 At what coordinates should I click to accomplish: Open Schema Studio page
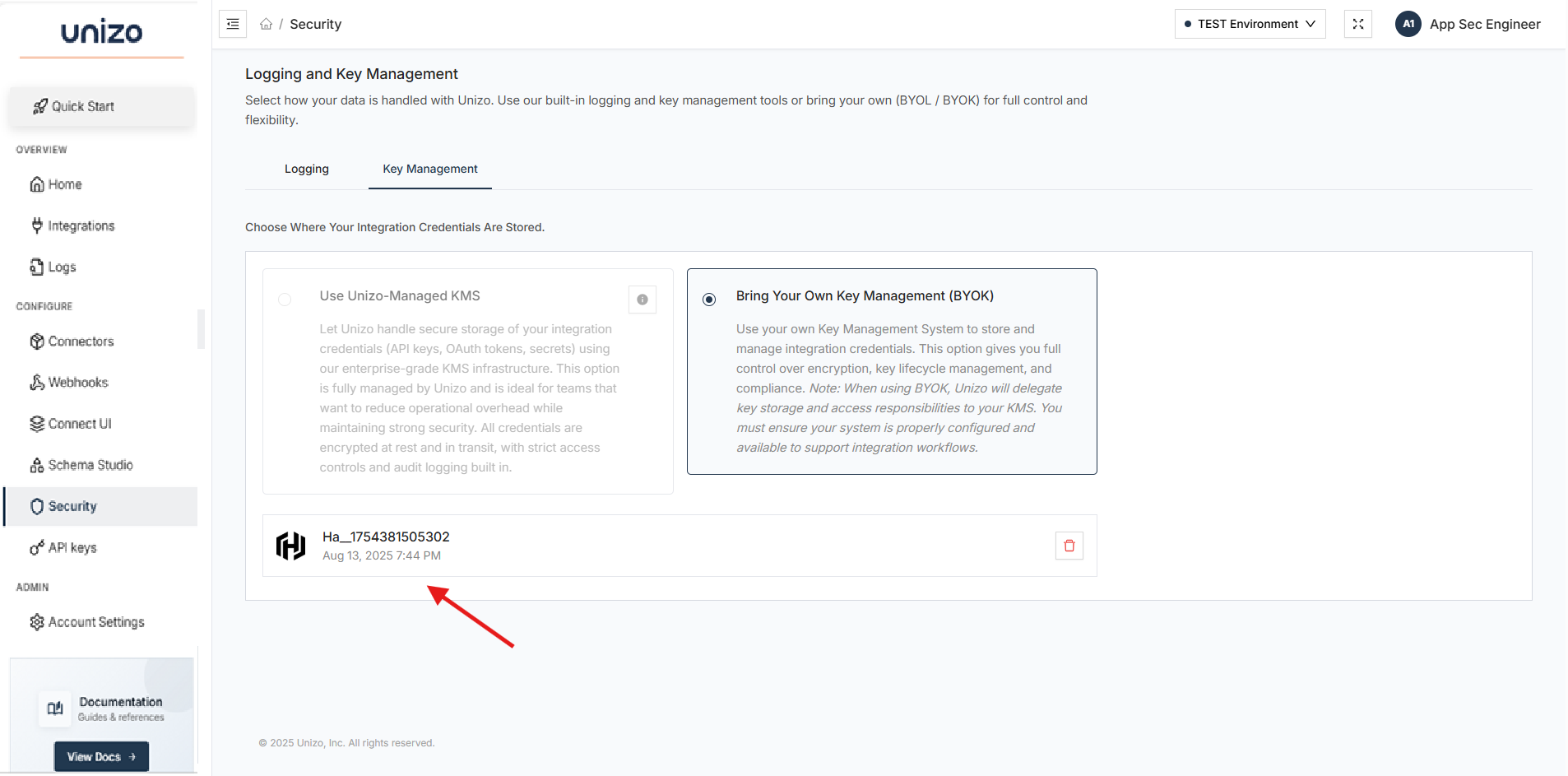pyautogui.click(x=100, y=465)
